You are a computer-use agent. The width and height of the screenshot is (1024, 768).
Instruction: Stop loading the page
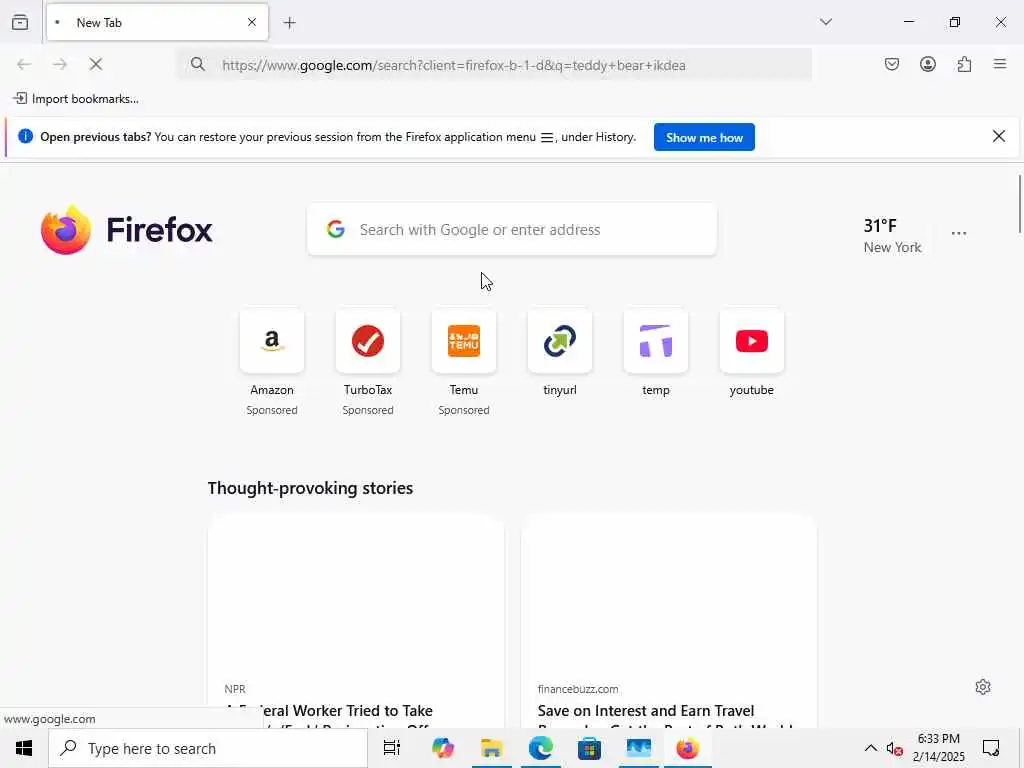coord(96,64)
